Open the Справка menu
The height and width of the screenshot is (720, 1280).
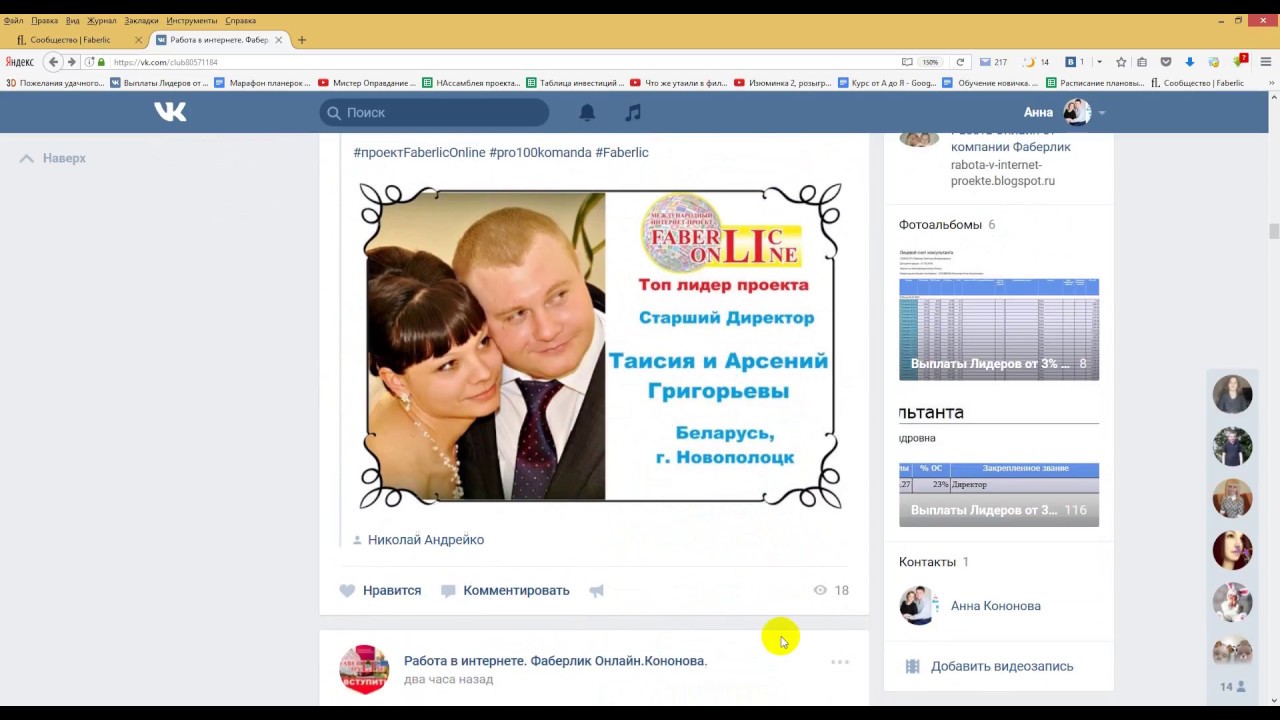coord(240,20)
